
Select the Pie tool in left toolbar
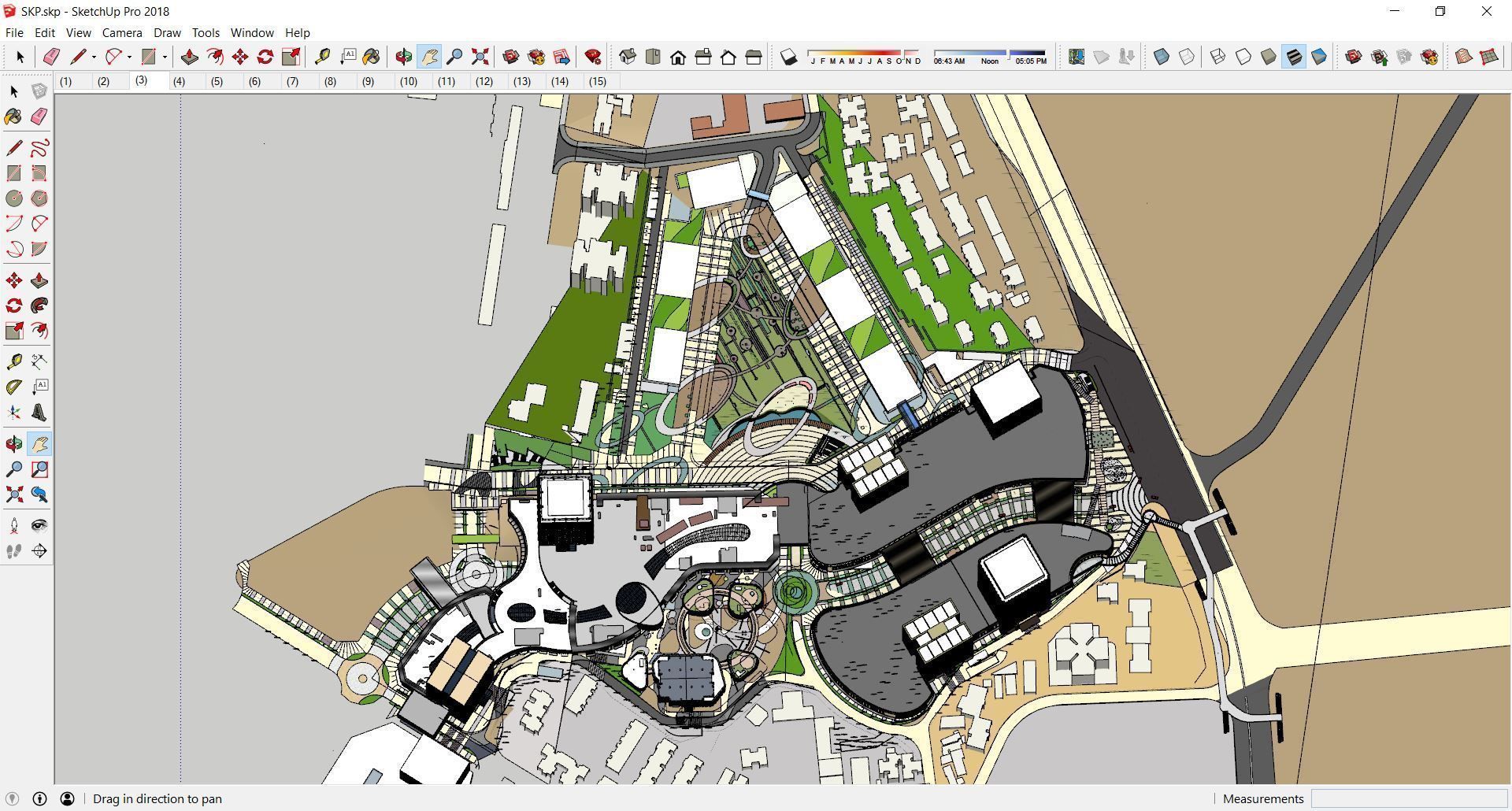pyautogui.click(x=39, y=249)
